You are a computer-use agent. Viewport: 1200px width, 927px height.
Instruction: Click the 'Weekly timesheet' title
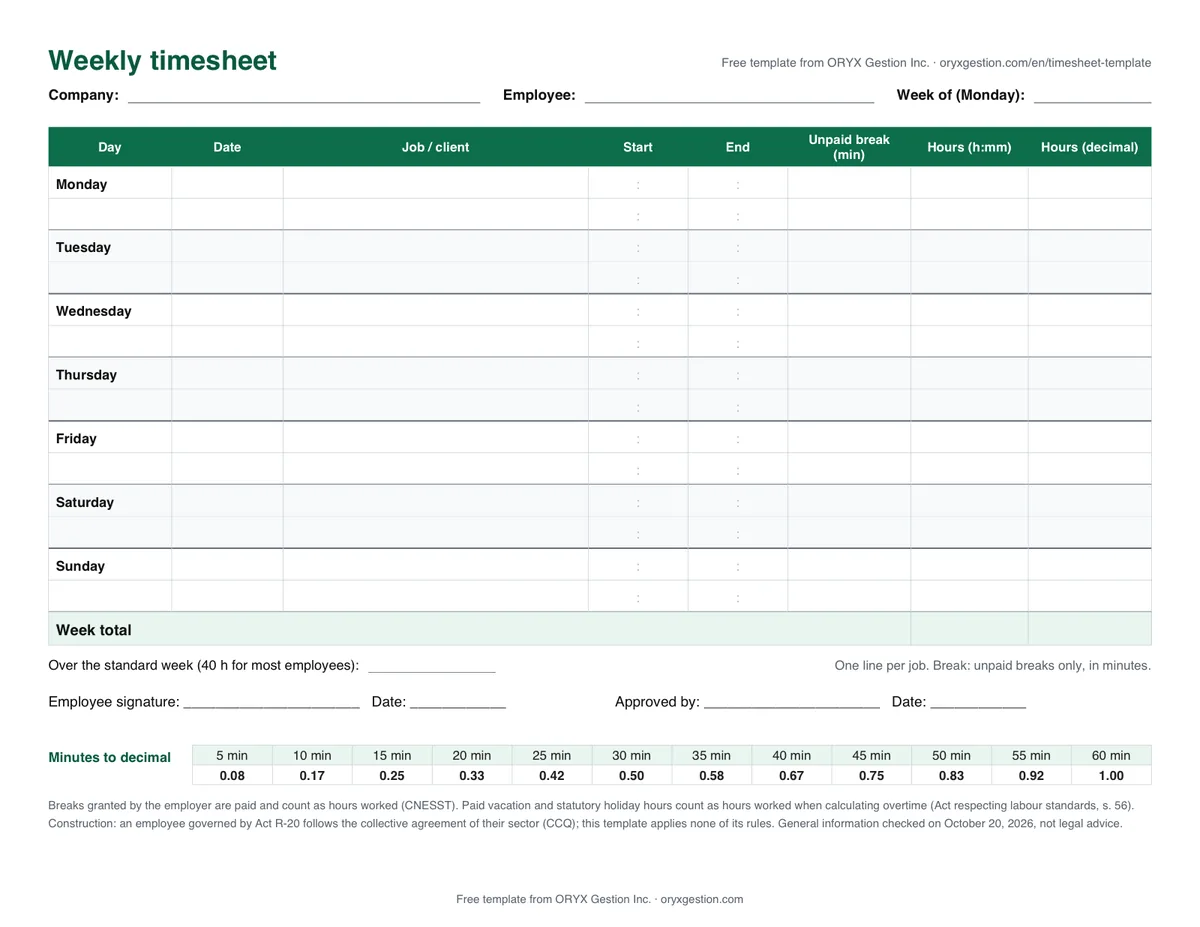click(162, 61)
